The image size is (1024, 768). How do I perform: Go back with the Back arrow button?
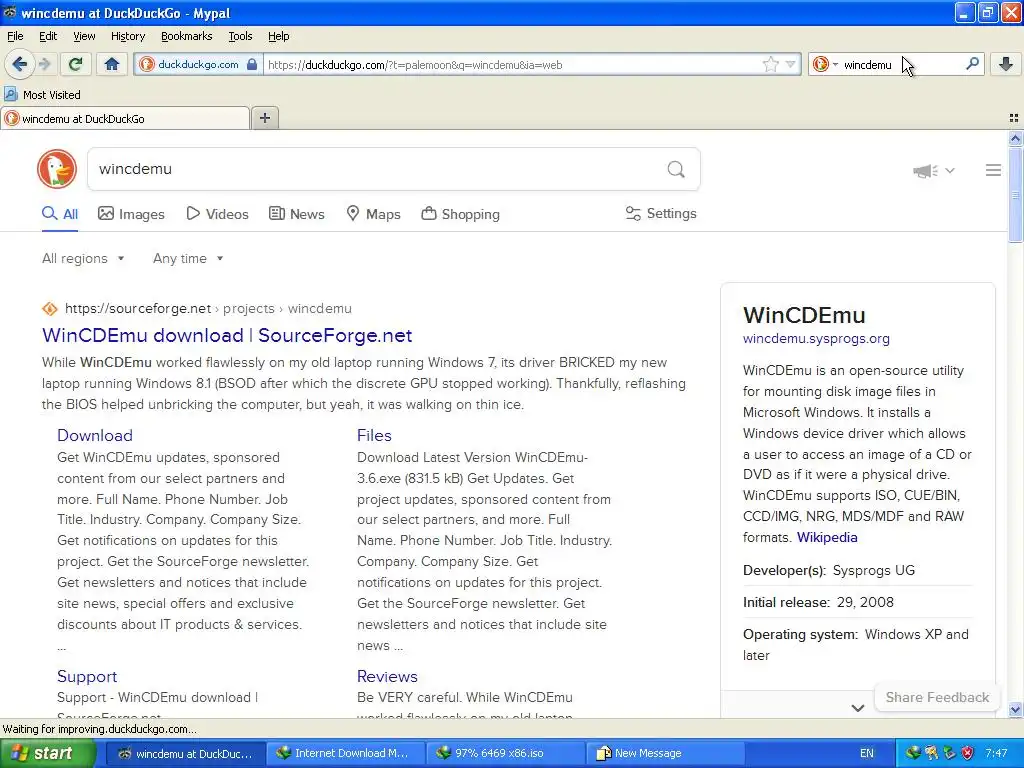[19, 64]
